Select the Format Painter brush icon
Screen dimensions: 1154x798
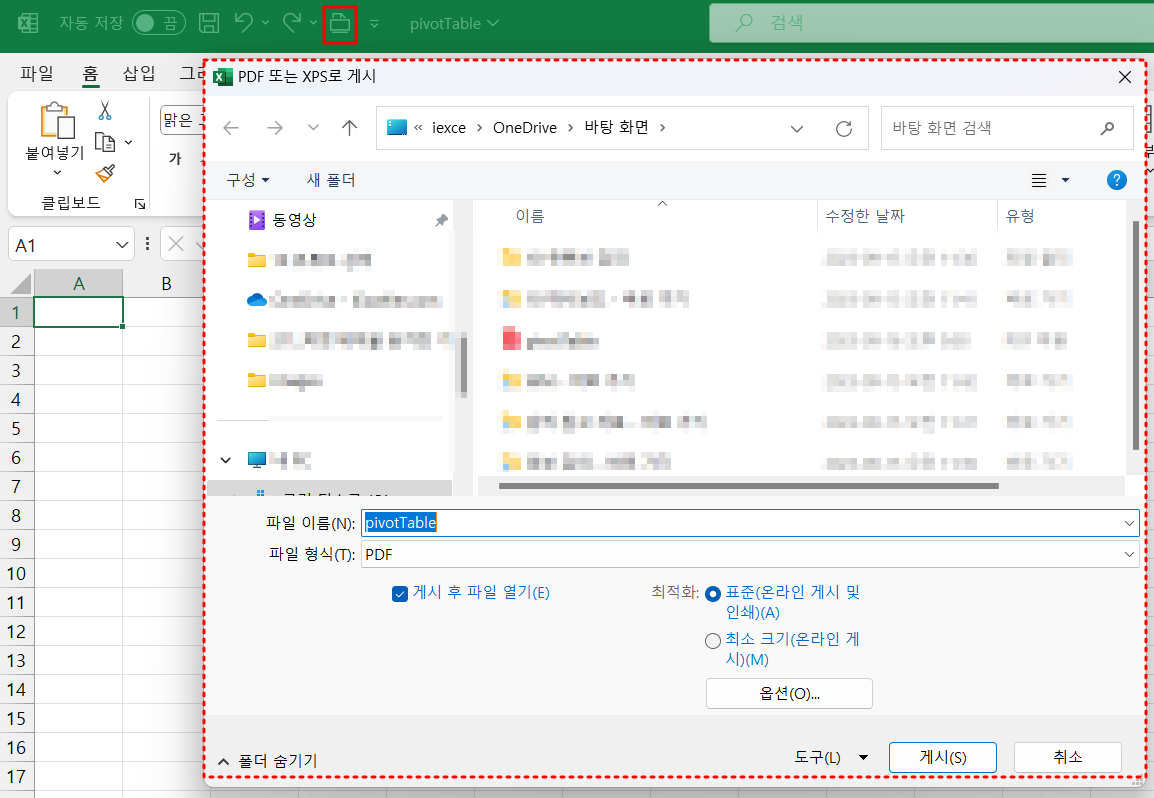103,172
